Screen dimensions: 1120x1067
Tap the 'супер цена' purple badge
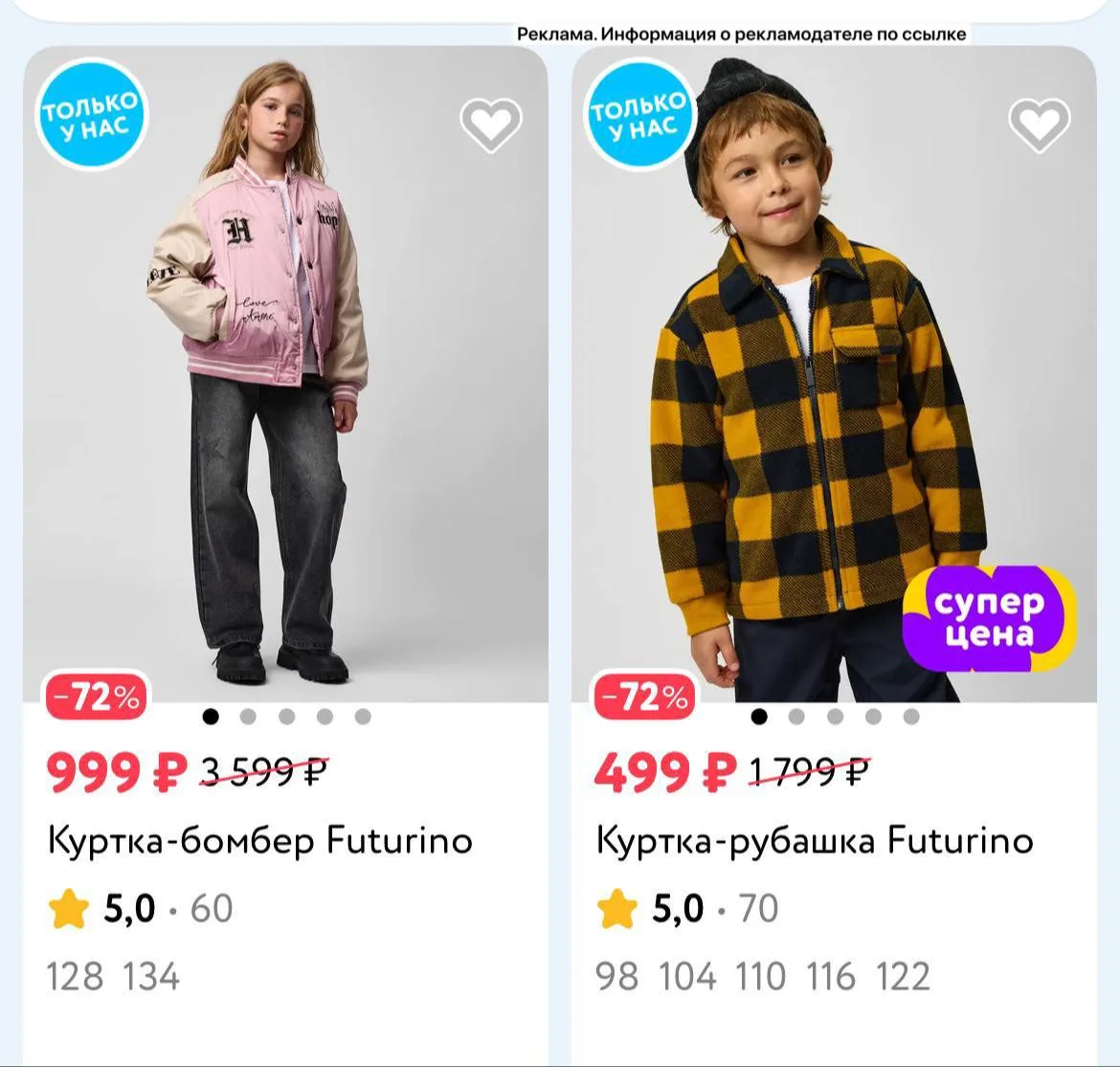point(989,618)
